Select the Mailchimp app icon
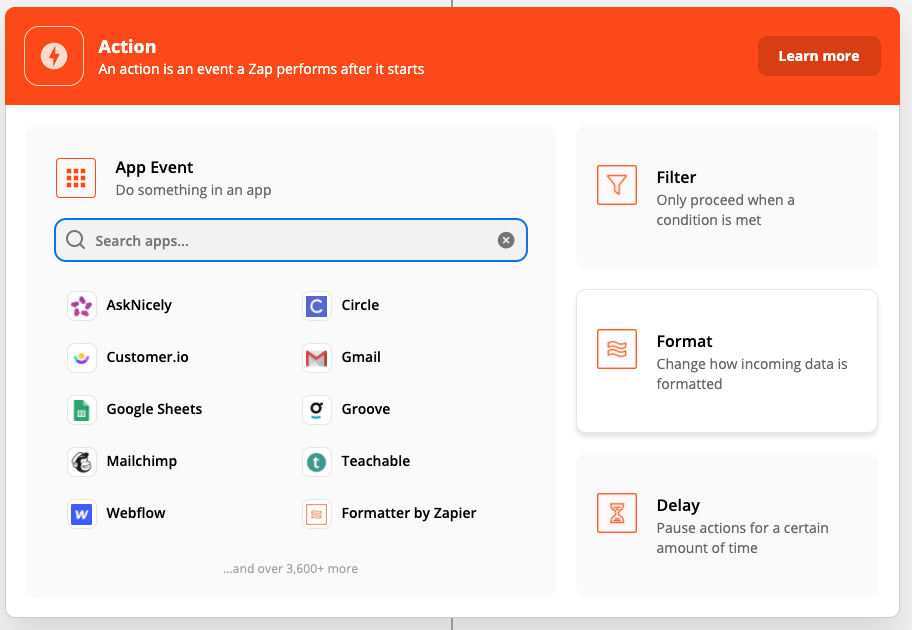This screenshot has height=630, width=912. coord(82,462)
